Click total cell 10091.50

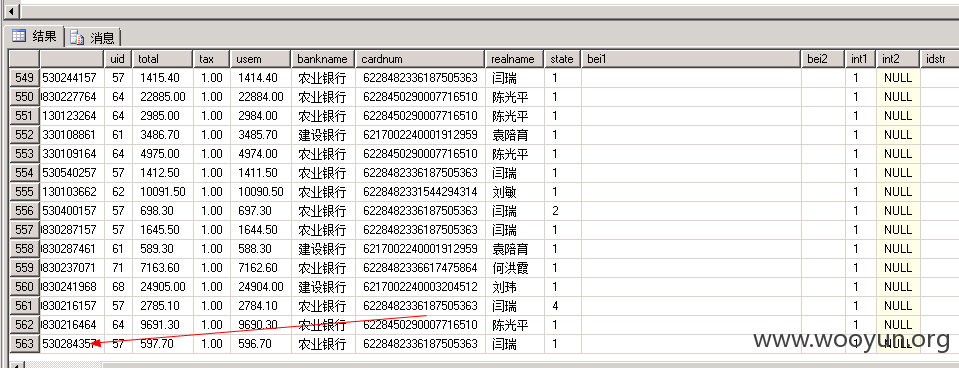(163, 192)
